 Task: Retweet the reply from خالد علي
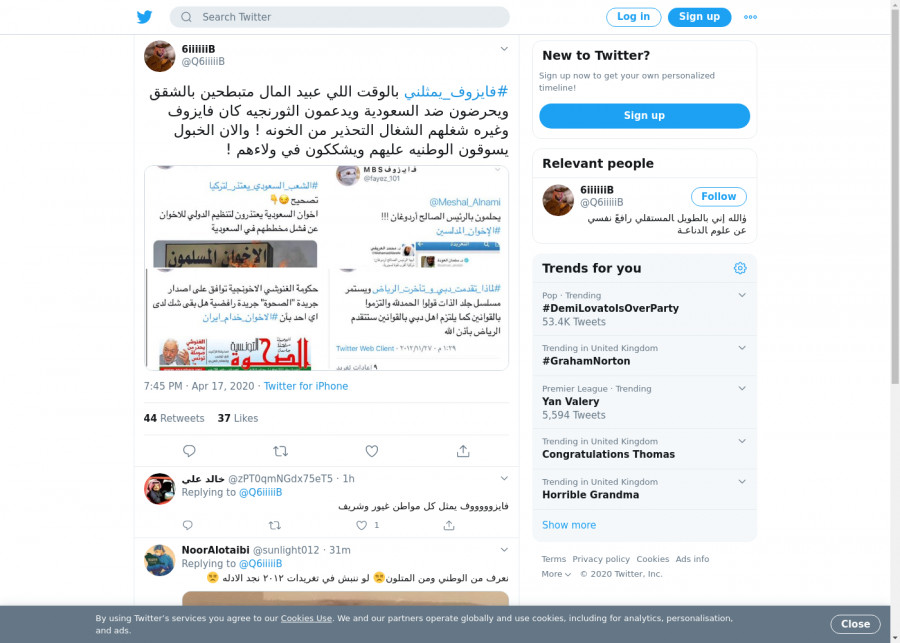point(274,525)
